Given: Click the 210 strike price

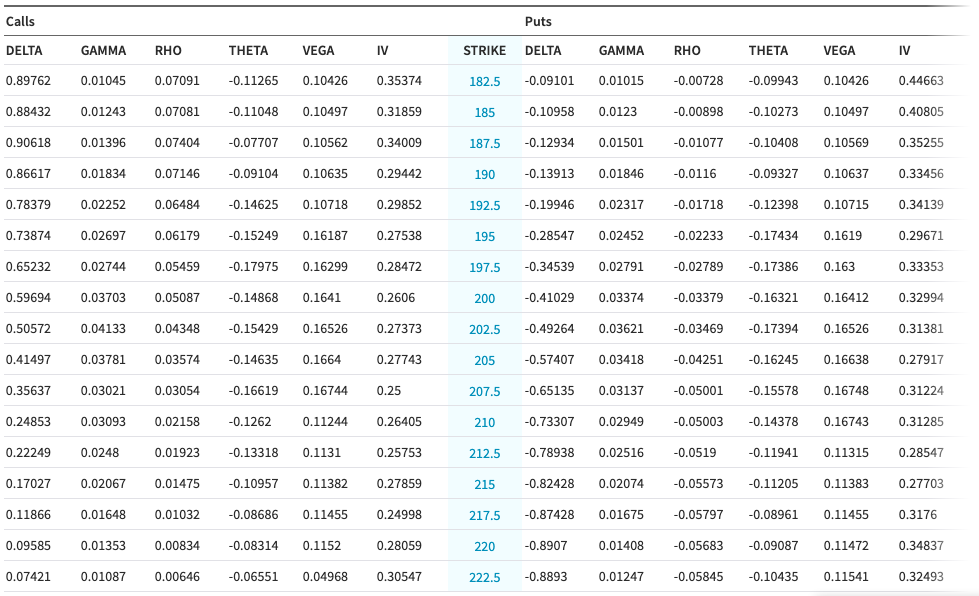Looking at the screenshot, I should tap(485, 422).
